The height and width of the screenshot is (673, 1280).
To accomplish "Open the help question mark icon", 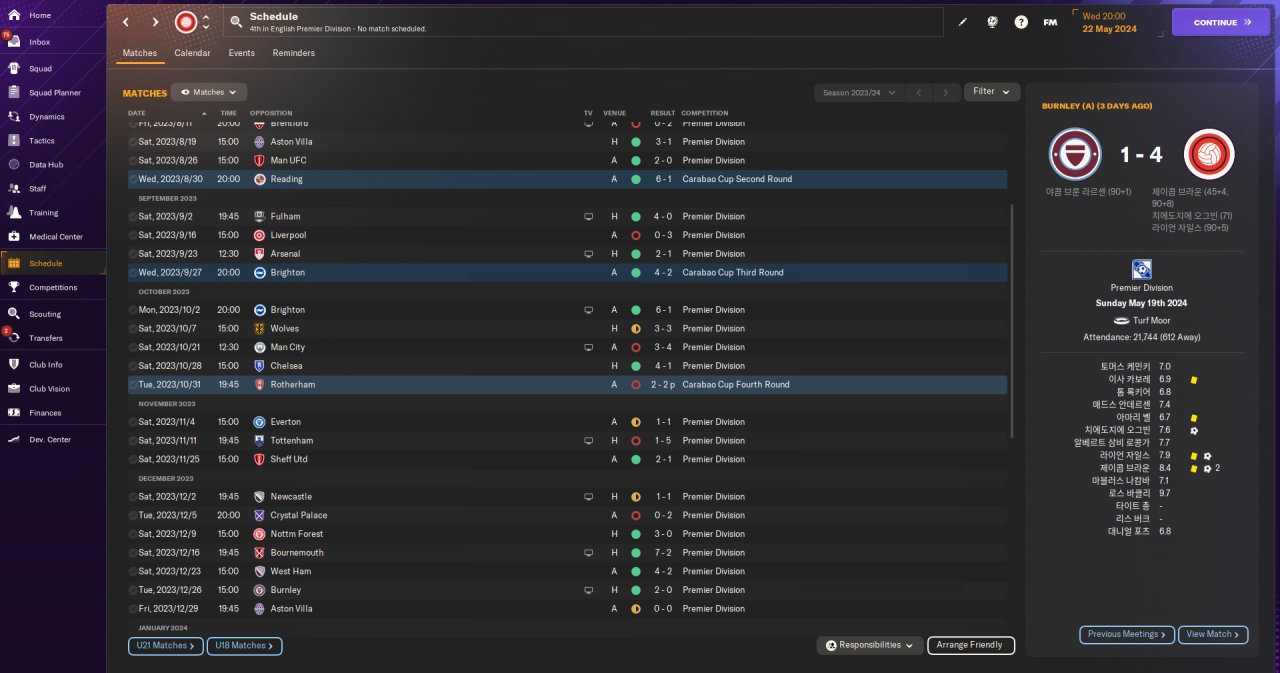I will pos(1021,22).
